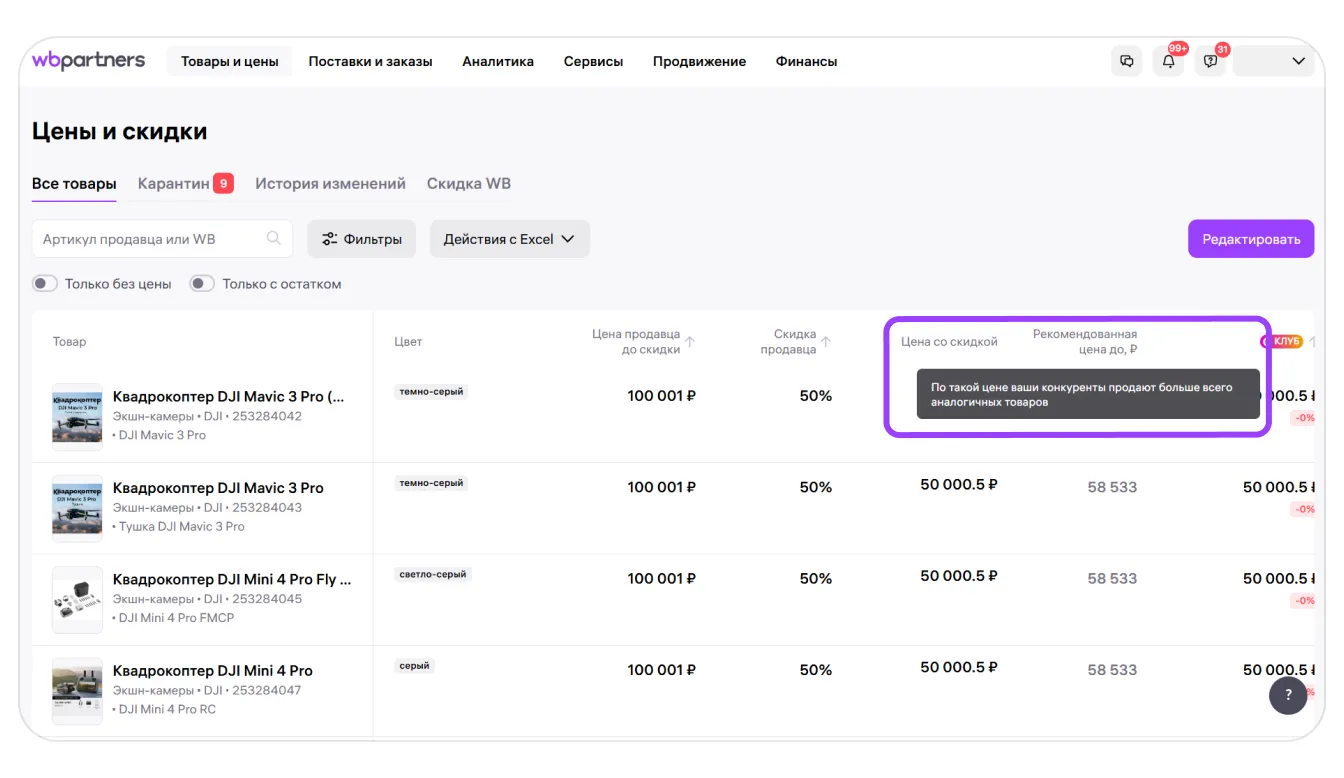Click the Цена со скидкой column header

coord(949,342)
